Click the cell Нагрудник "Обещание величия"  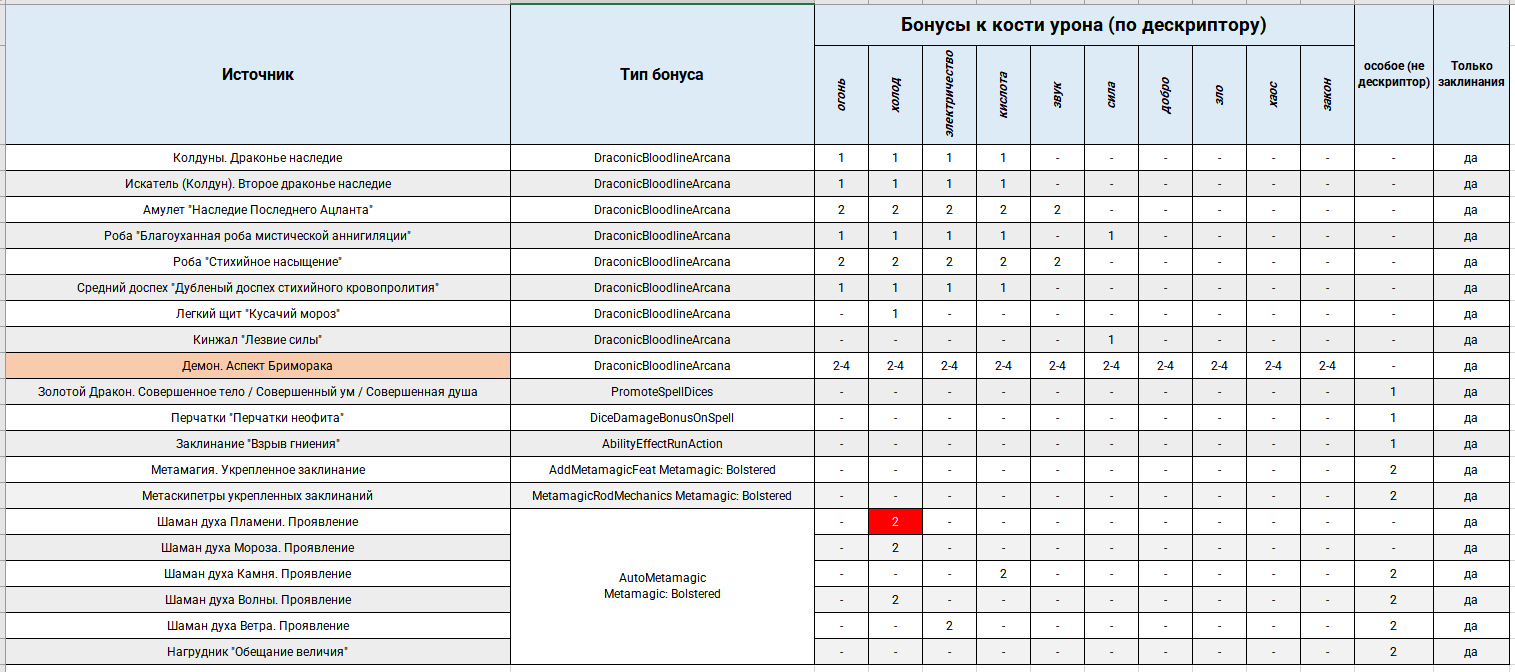(x=258, y=652)
